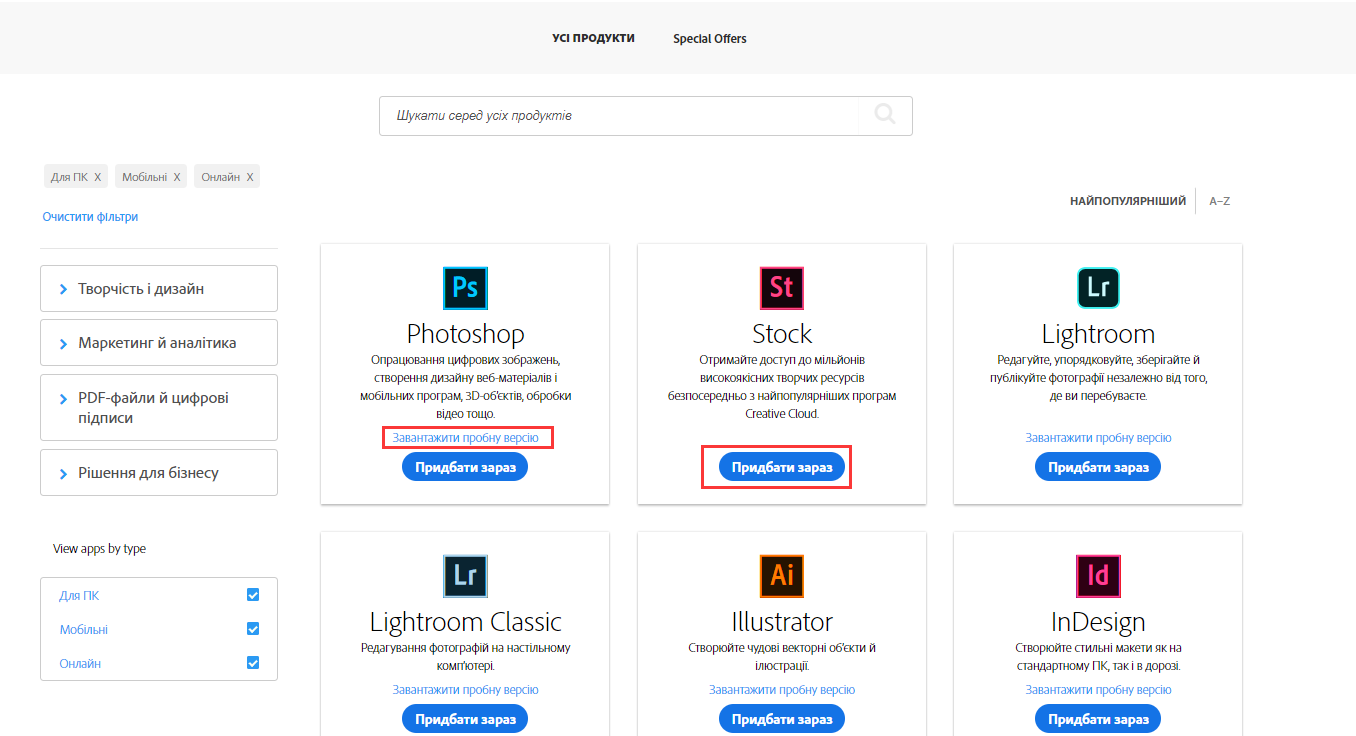Viewport: 1356px width, 736px height.
Task: Click the search magnifier icon
Action: pos(884,115)
